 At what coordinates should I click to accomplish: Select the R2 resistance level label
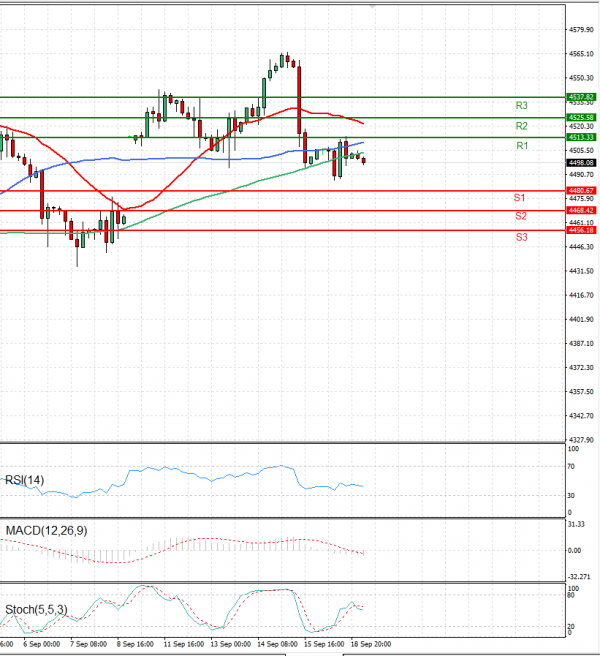[x=522, y=126]
